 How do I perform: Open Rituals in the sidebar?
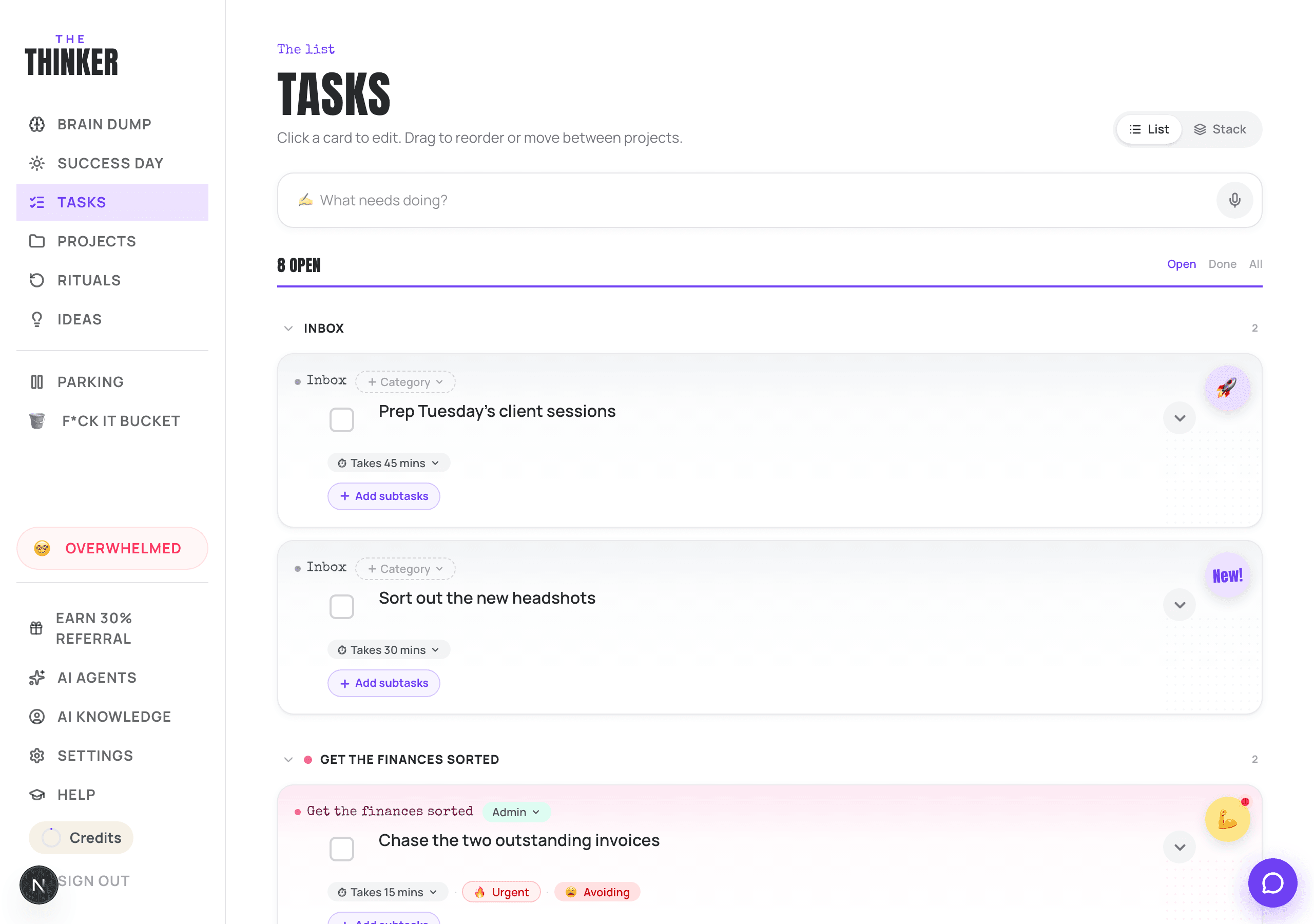click(112, 280)
